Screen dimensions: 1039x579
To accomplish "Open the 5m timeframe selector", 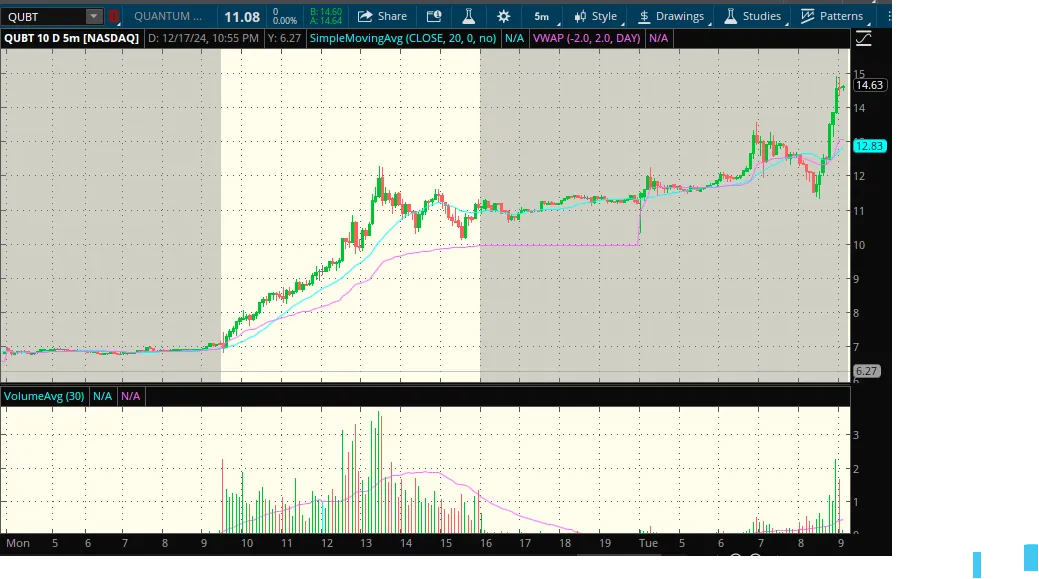I will point(541,16).
